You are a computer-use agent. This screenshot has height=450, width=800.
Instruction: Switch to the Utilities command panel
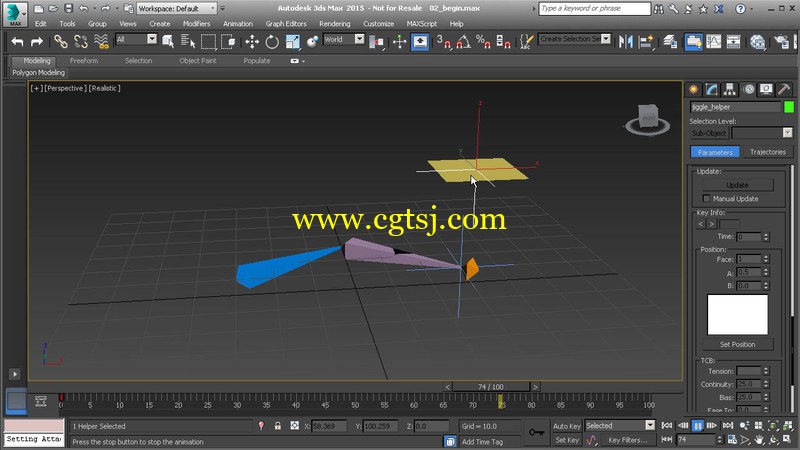[x=785, y=89]
